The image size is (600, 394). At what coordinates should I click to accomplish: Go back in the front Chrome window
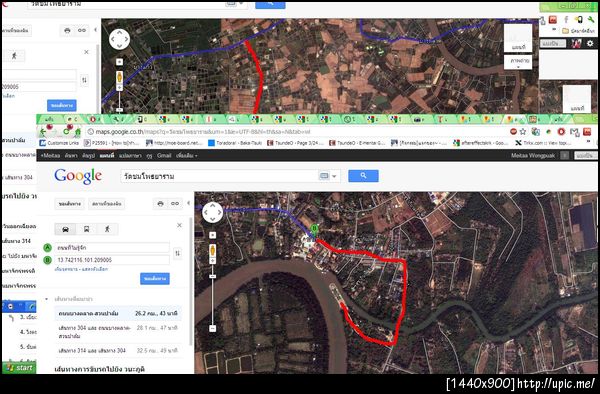point(43,132)
